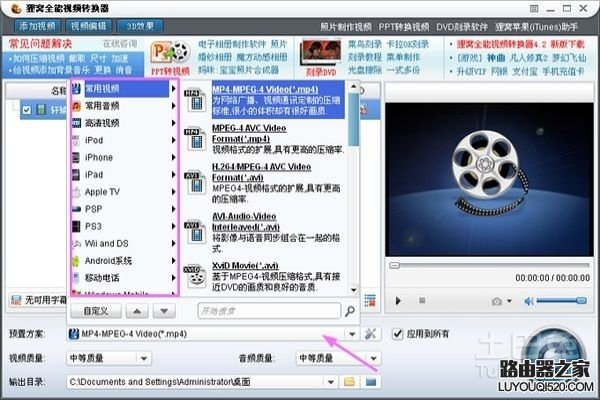Click the PSP device icon
Image resolution: width=600 pixels, height=400 pixels.
coord(77,209)
